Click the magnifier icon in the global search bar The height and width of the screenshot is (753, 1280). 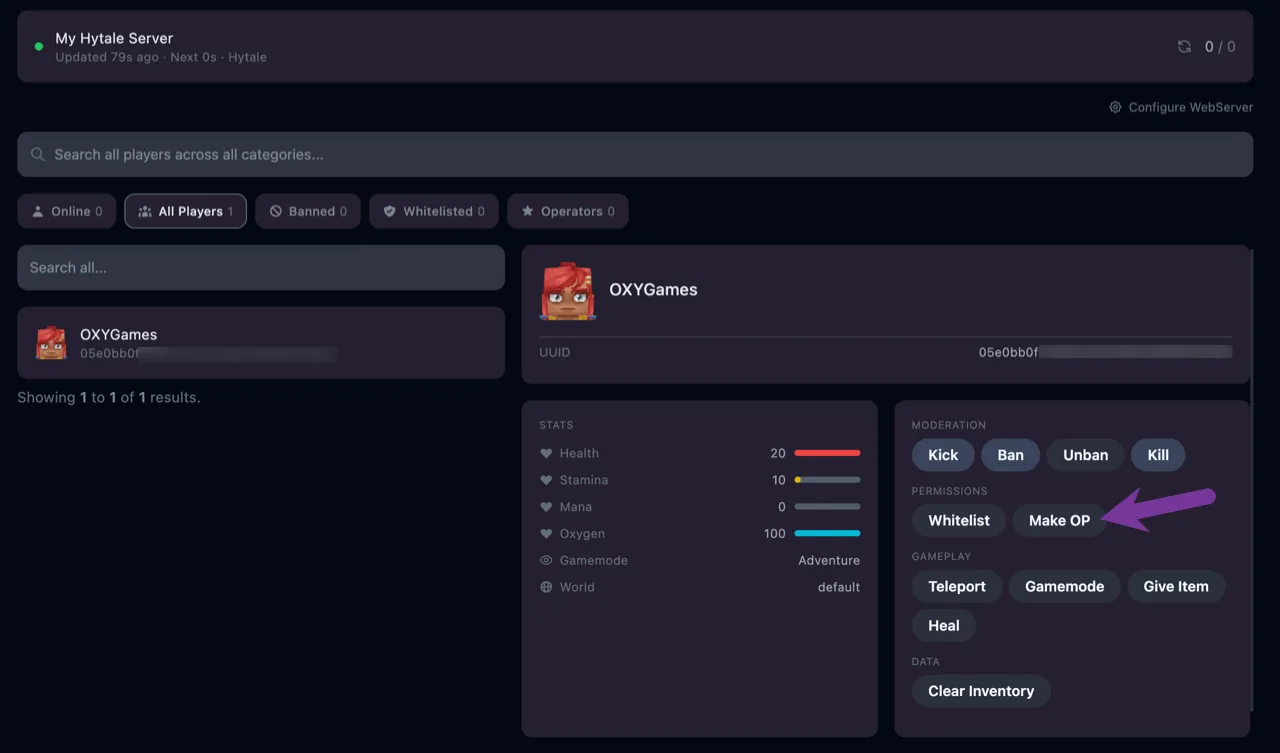point(38,155)
